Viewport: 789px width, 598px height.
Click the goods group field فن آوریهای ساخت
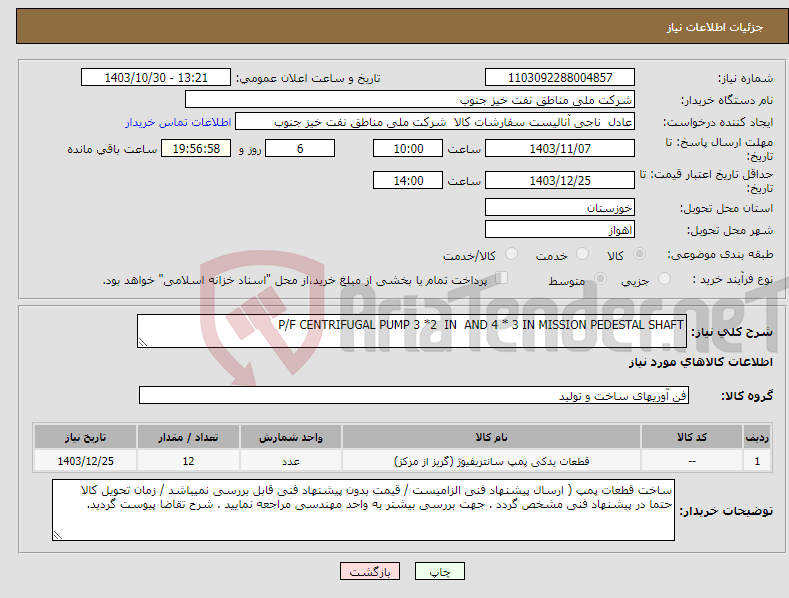point(414,396)
